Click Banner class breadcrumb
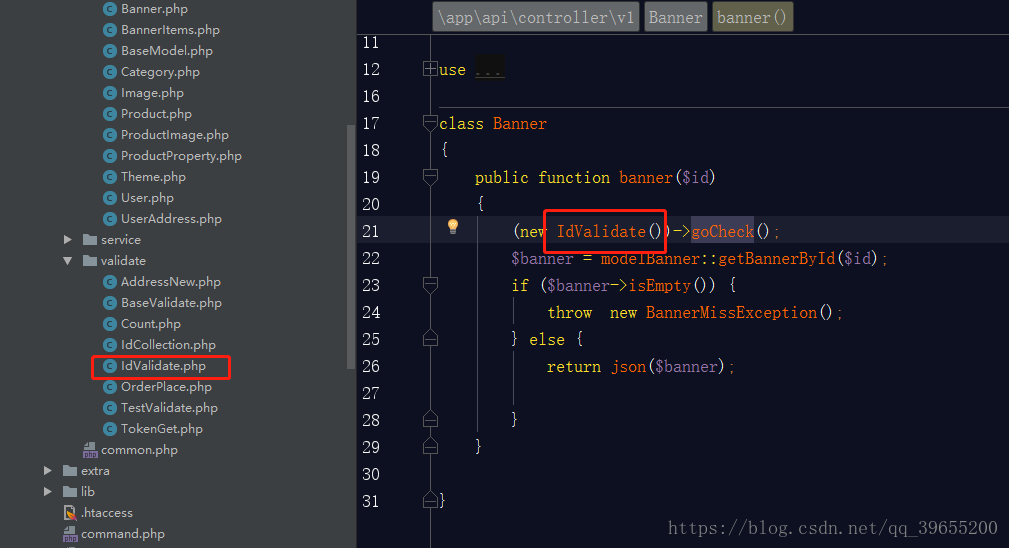The width and height of the screenshot is (1009, 548). point(676,17)
